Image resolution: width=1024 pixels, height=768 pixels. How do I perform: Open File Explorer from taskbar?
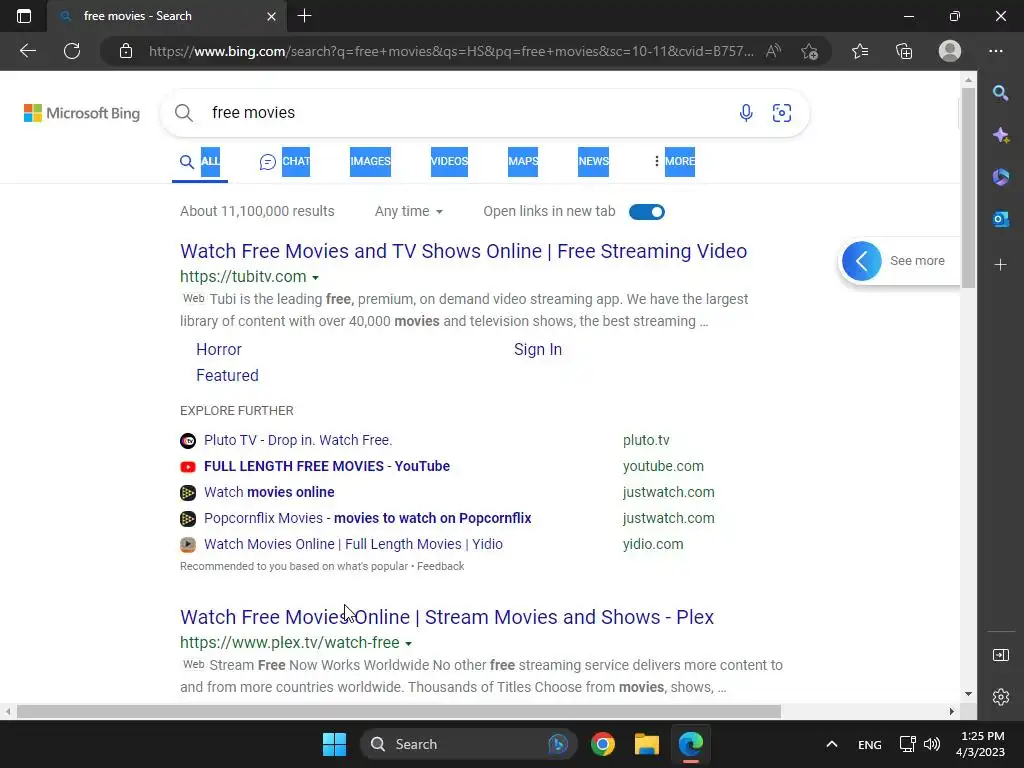pos(647,744)
